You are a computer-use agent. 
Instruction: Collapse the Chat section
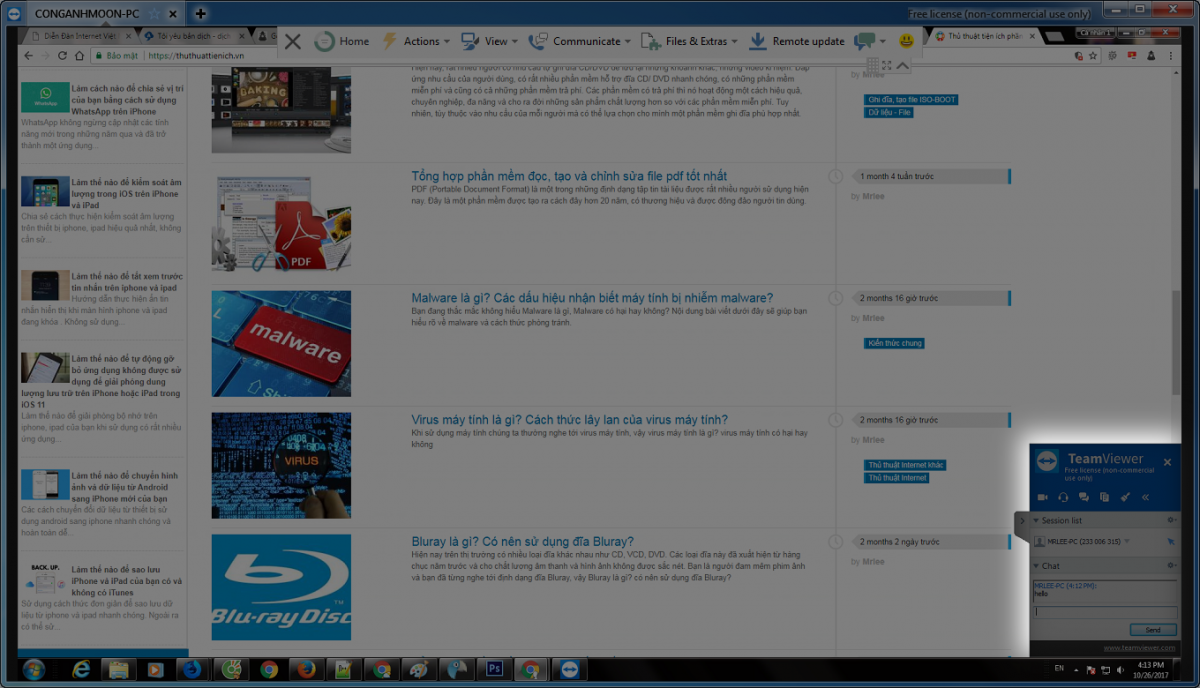[x=1036, y=565]
